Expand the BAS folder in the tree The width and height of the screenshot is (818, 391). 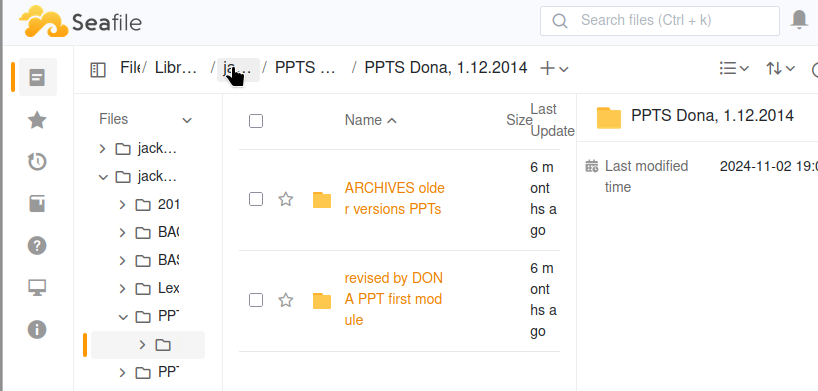(x=123, y=260)
